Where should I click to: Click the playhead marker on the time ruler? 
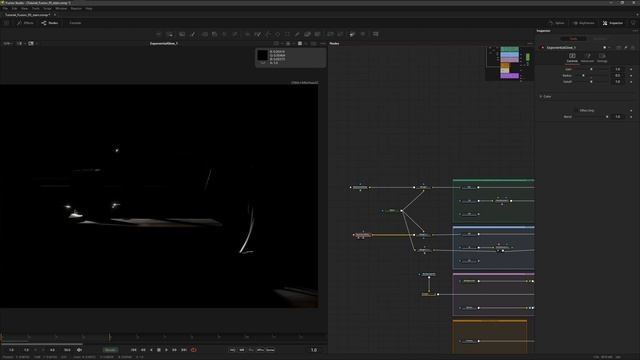(109, 337)
